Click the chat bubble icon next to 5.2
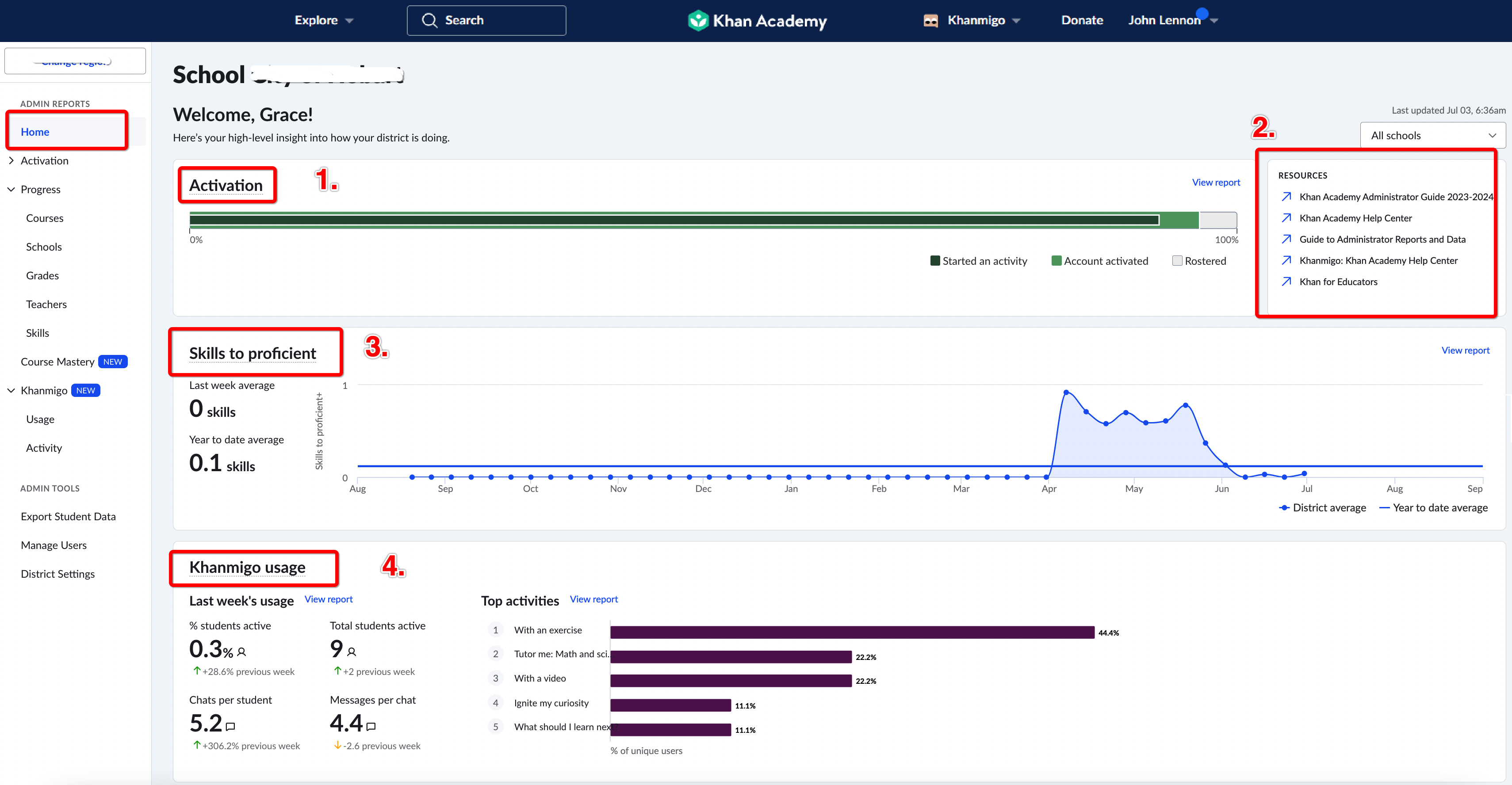This screenshot has width=1512, height=785. 231,726
